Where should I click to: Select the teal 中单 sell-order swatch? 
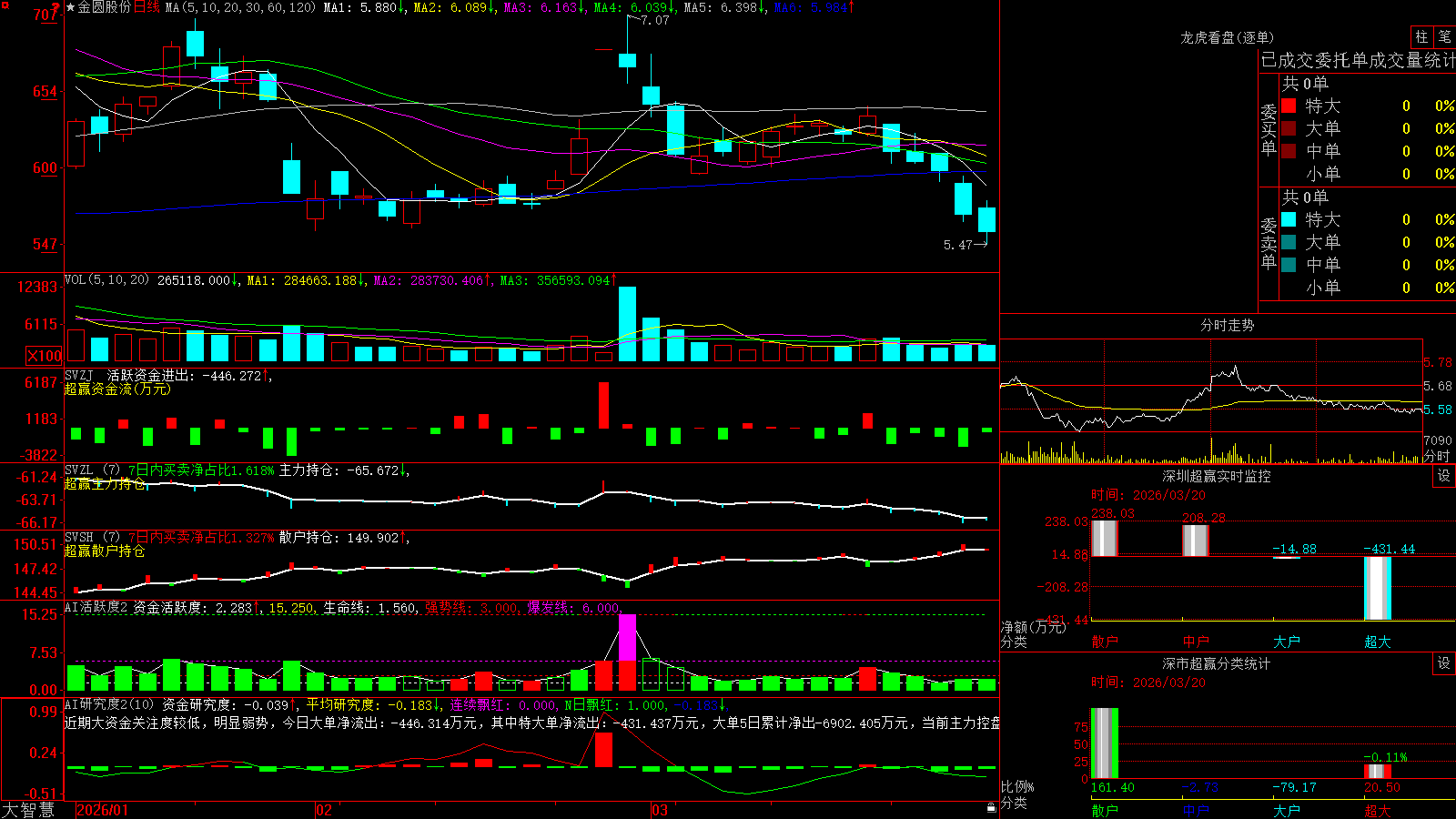[x=1289, y=265]
